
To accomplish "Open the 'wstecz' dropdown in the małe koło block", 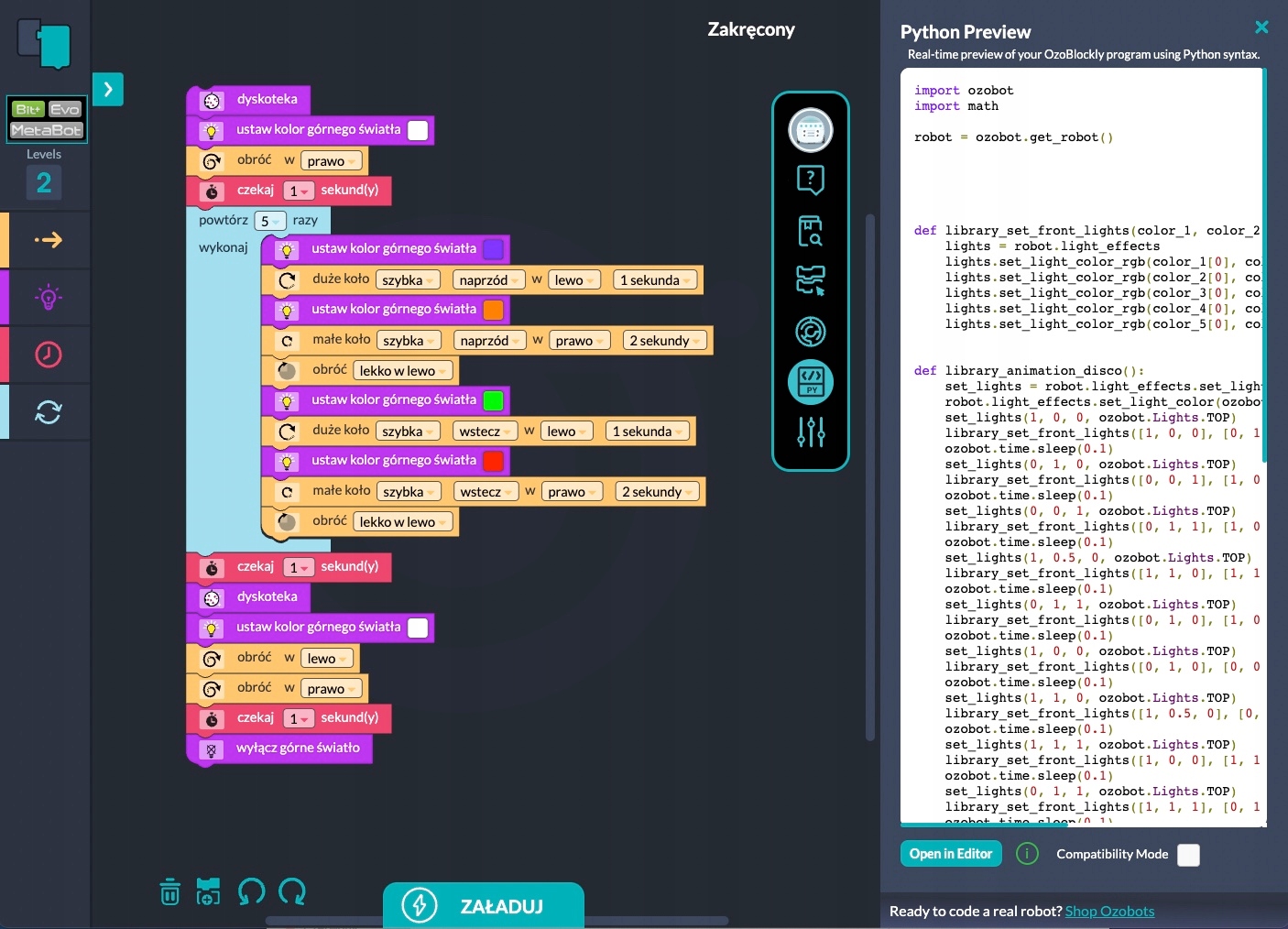I will [x=486, y=492].
